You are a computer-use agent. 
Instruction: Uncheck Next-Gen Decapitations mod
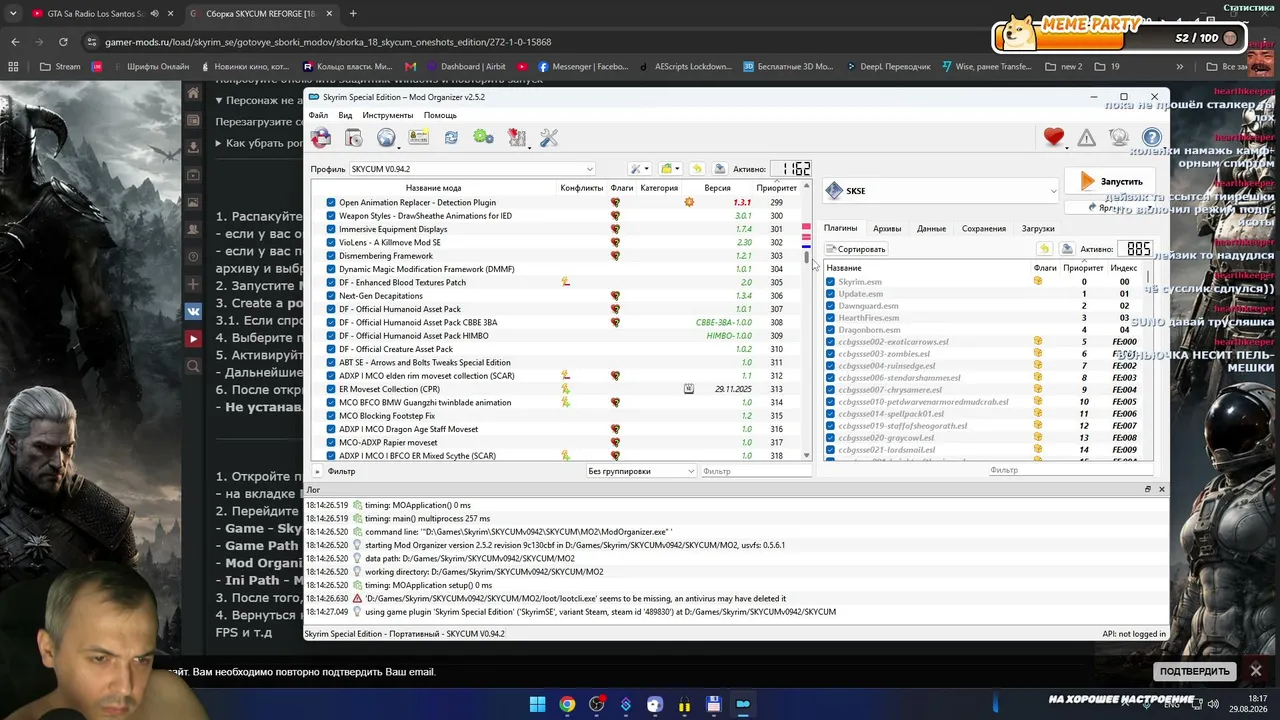pyautogui.click(x=331, y=296)
